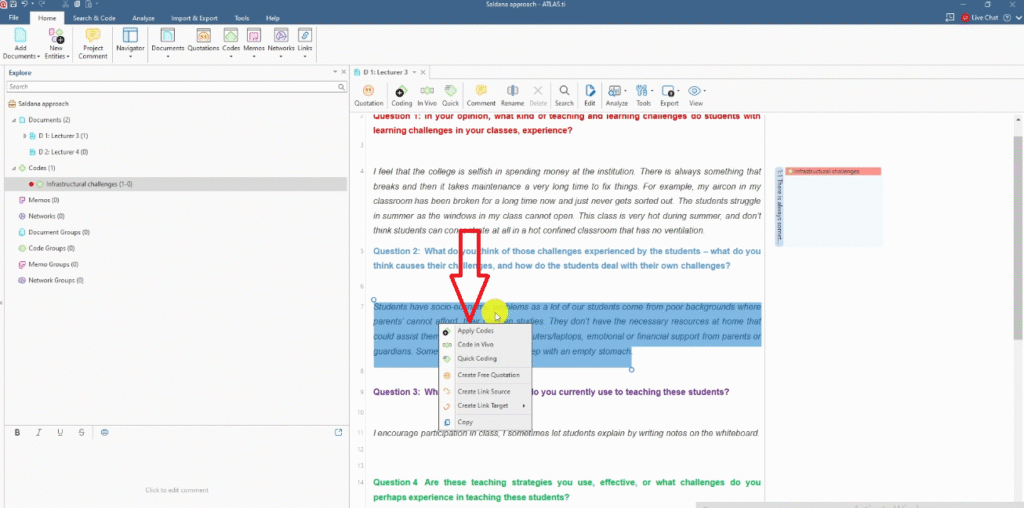This screenshot has width=1024, height=508.
Task: Open Live Chat in the title bar
Action: click(x=983, y=18)
